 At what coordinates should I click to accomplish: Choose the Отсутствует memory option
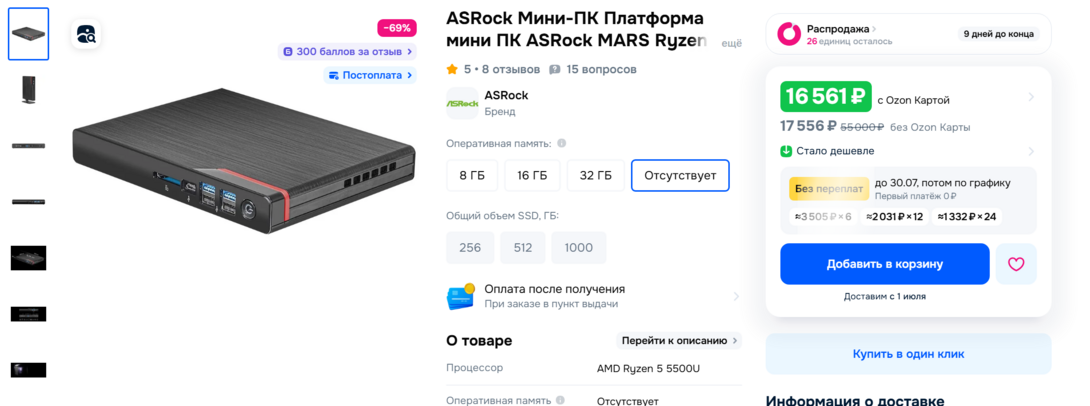[x=680, y=175]
